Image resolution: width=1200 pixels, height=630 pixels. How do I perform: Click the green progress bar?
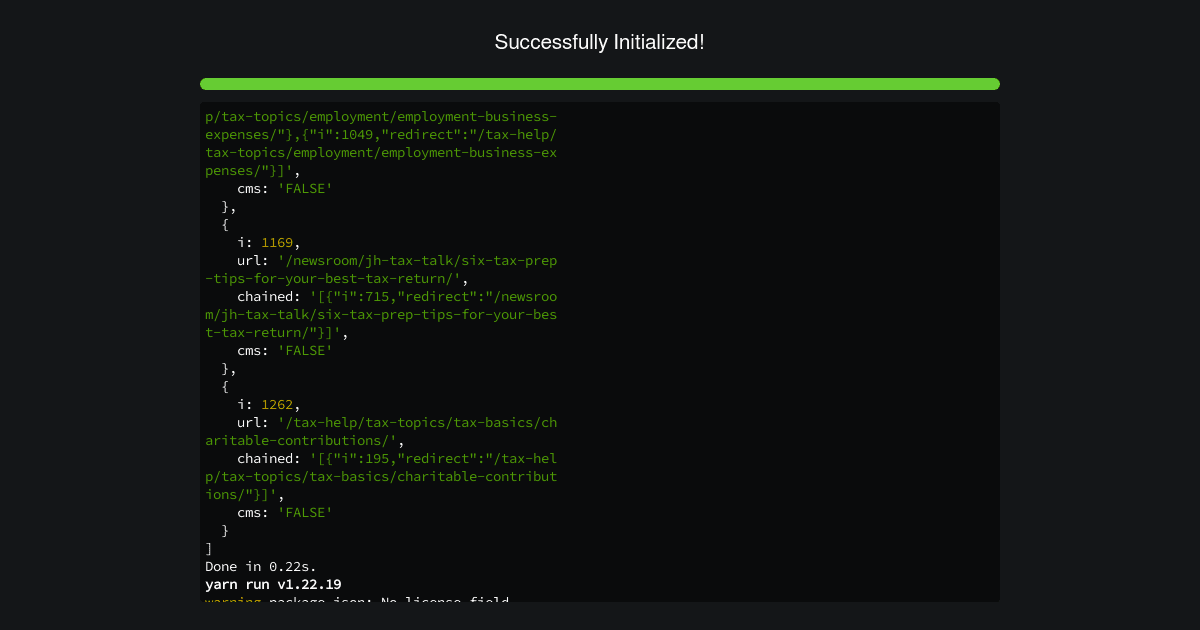[x=600, y=84]
